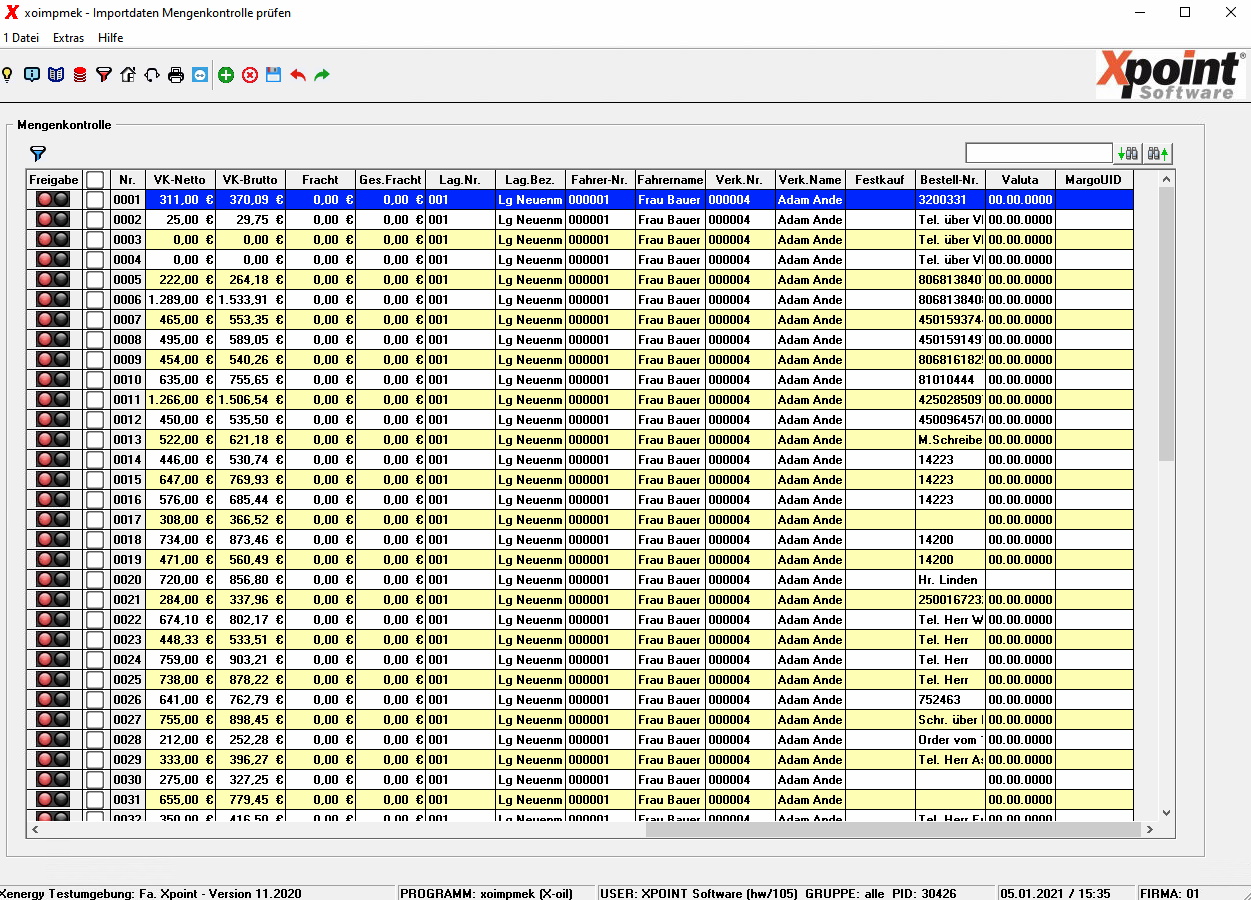1251x900 pixels.
Task: Open the 1 Datei menu
Action: tap(21, 38)
